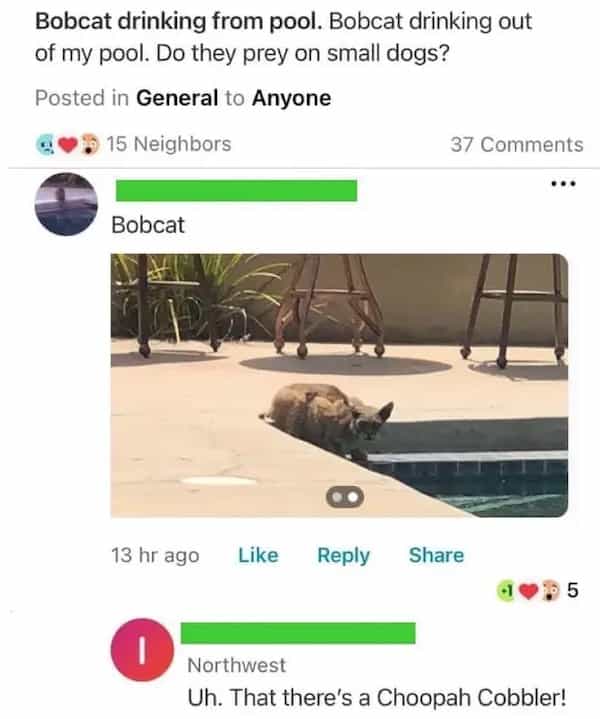Image resolution: width=600 pixels, height=719 pixels.
Task: Click the Anyone audience link
Action: (292, 98)
